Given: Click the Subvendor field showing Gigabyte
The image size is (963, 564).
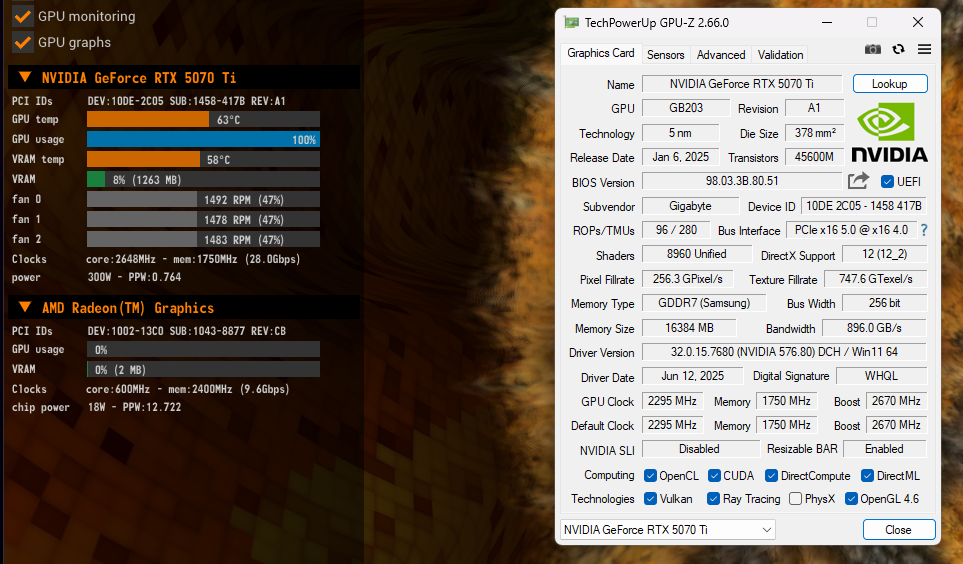Looking at the screenshot, I should tap(690, 206).
